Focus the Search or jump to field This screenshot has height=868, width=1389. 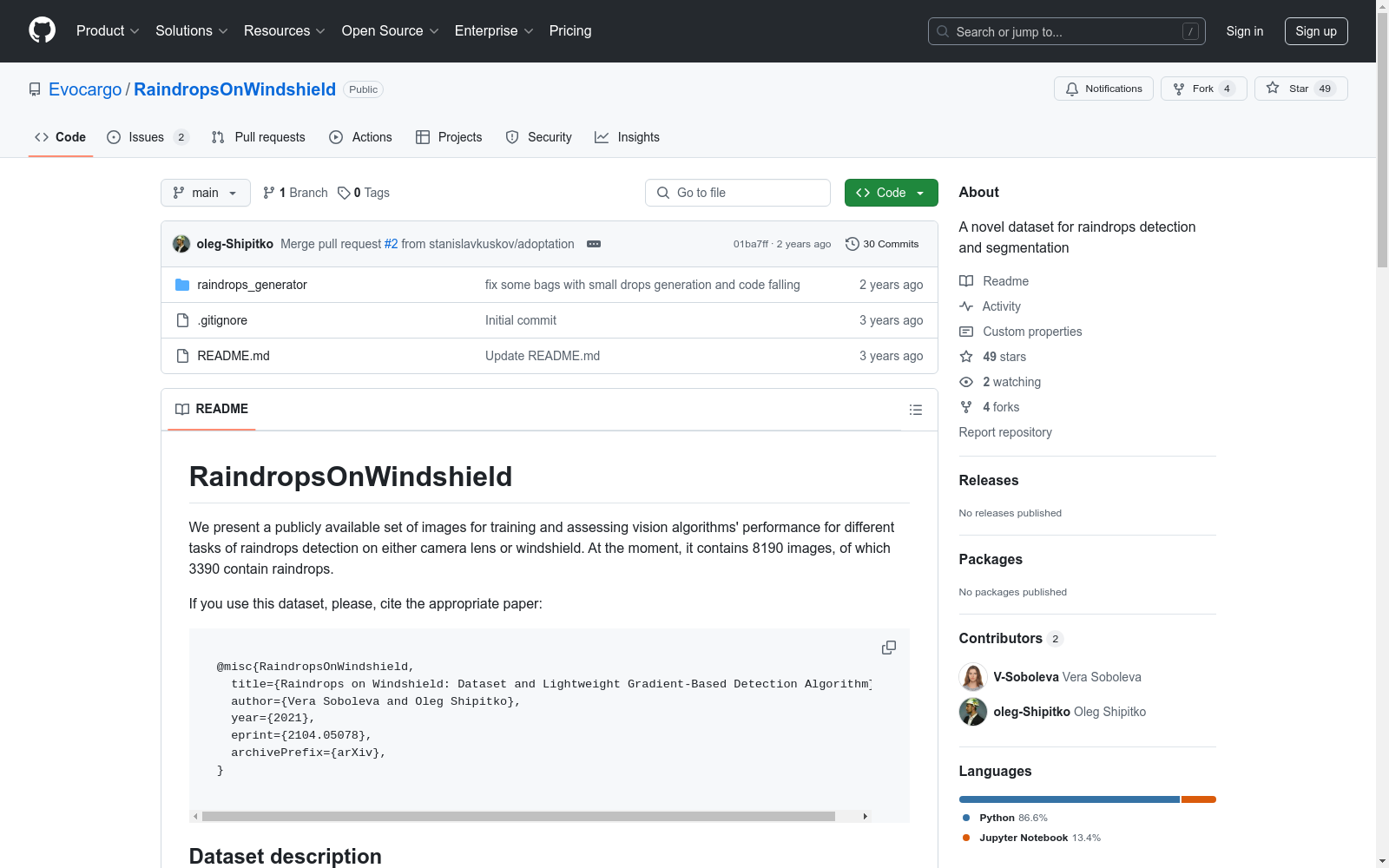(x=1067, y=31)
